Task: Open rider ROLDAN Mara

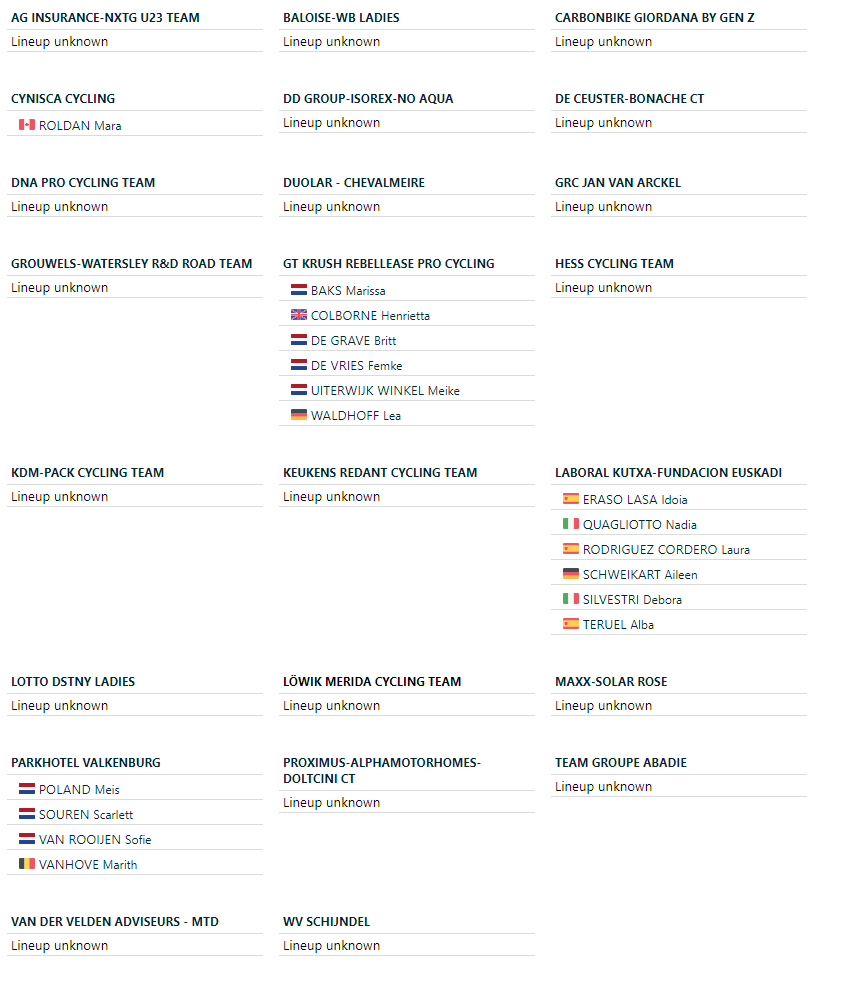Action: 80,125
